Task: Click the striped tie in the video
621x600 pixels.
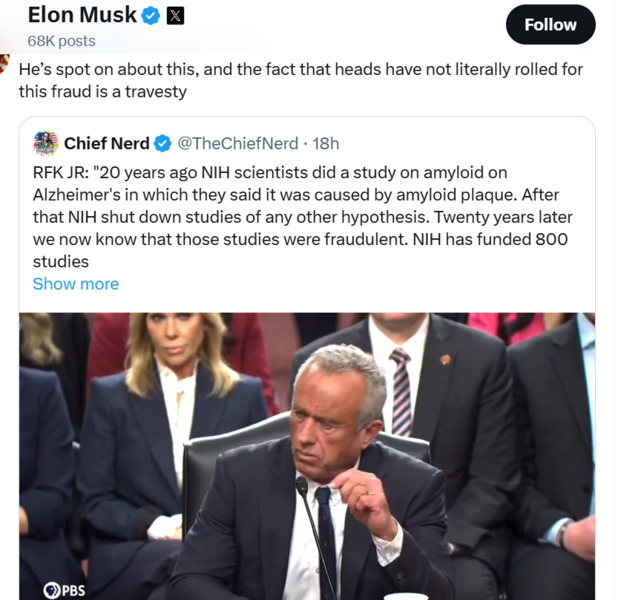Action: coord(401,390)
